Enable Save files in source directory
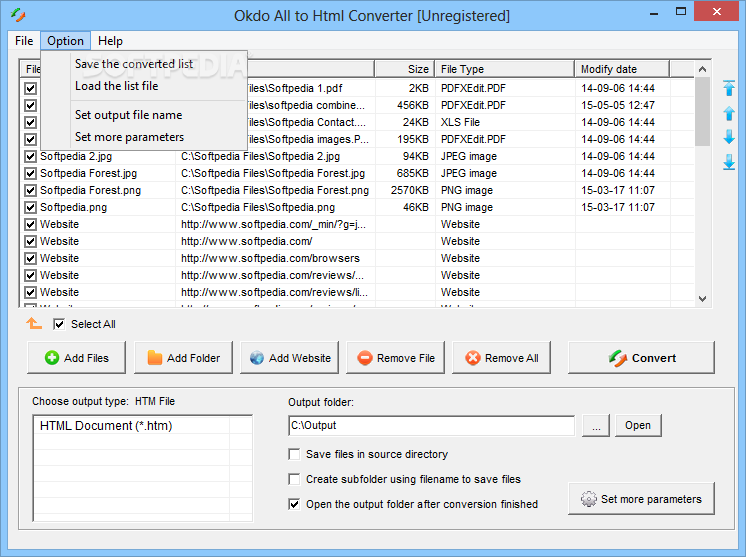 (294, 454)
